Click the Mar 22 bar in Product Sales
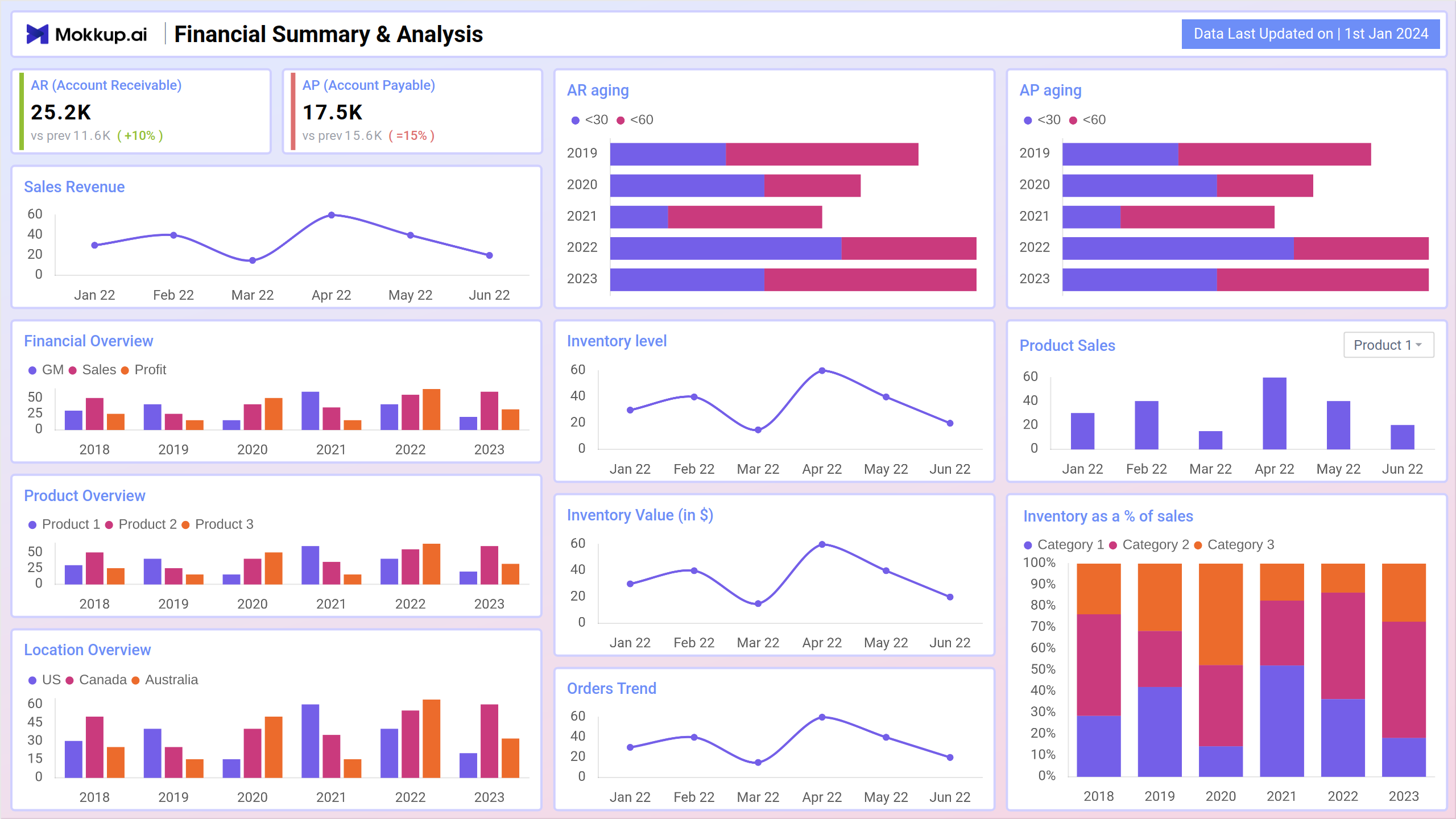Viewport: 1456px width, 819px height. point(1210,440)
